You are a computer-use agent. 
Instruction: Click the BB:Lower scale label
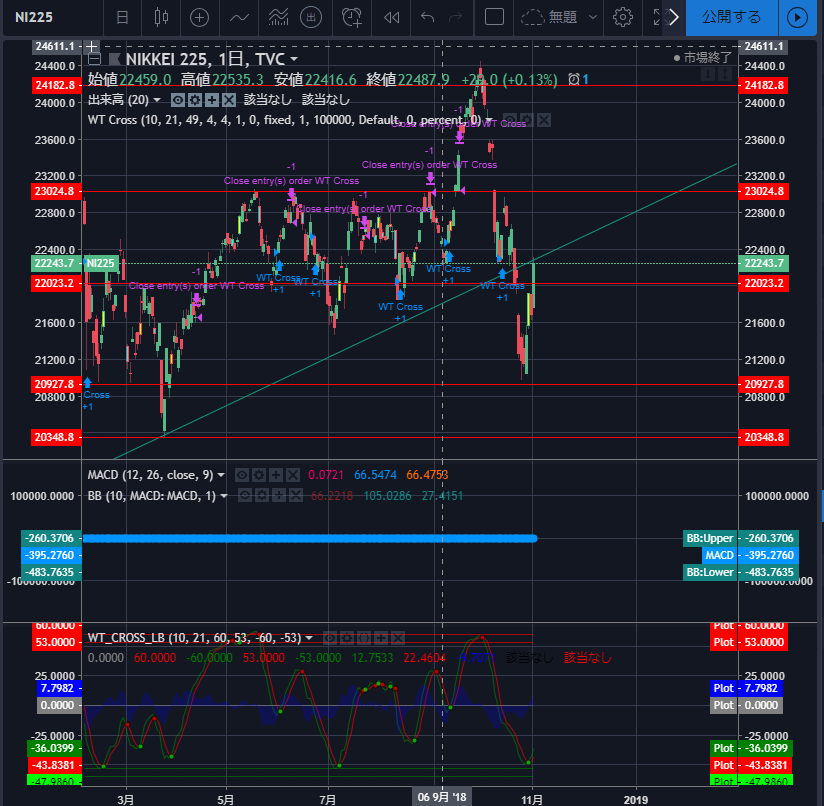710,572
